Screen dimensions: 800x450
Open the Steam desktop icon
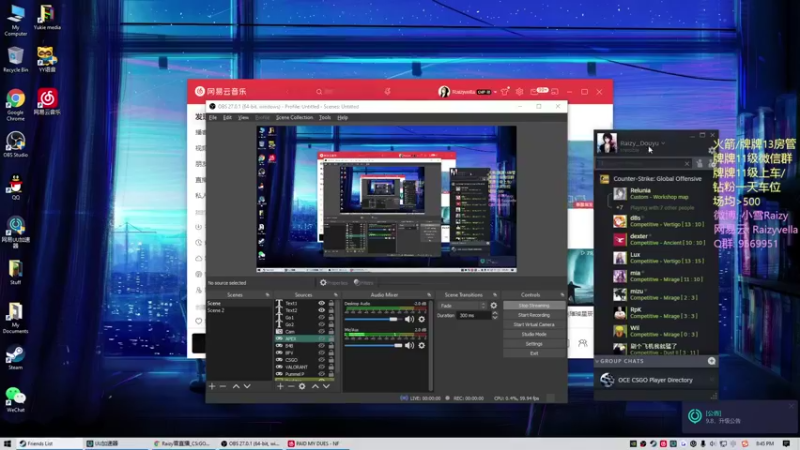(x=15, y=357)
